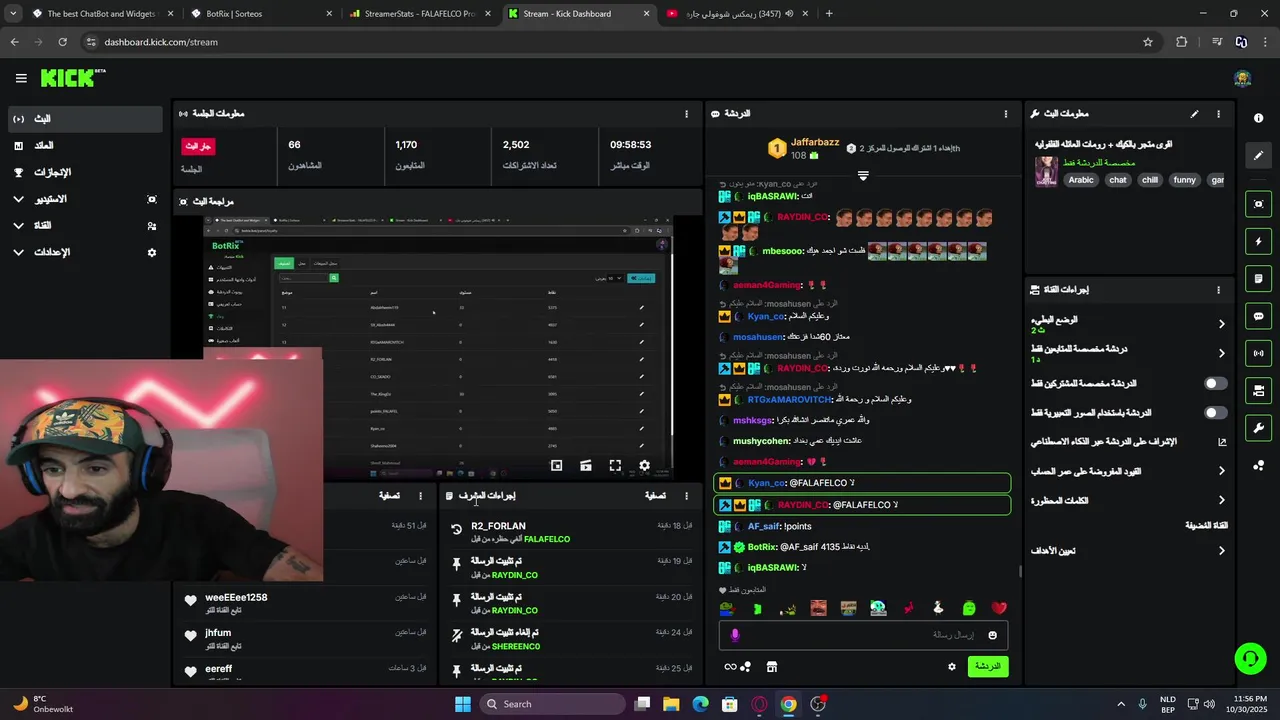Click the message input field
The height and width of the screenshot is (720, 1280).
click(x=863, y=635)
